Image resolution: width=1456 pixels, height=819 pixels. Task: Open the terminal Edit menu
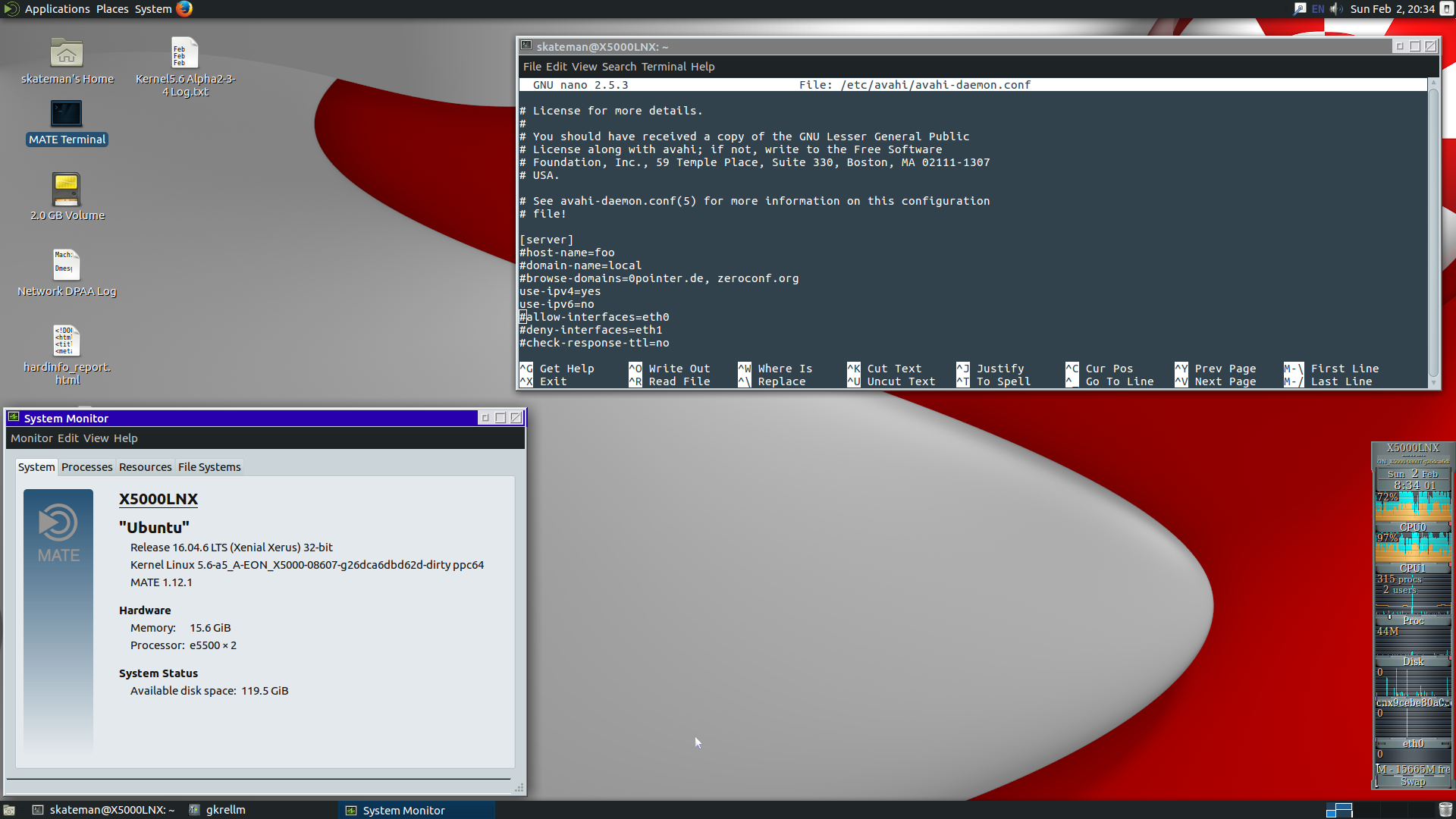557,67
